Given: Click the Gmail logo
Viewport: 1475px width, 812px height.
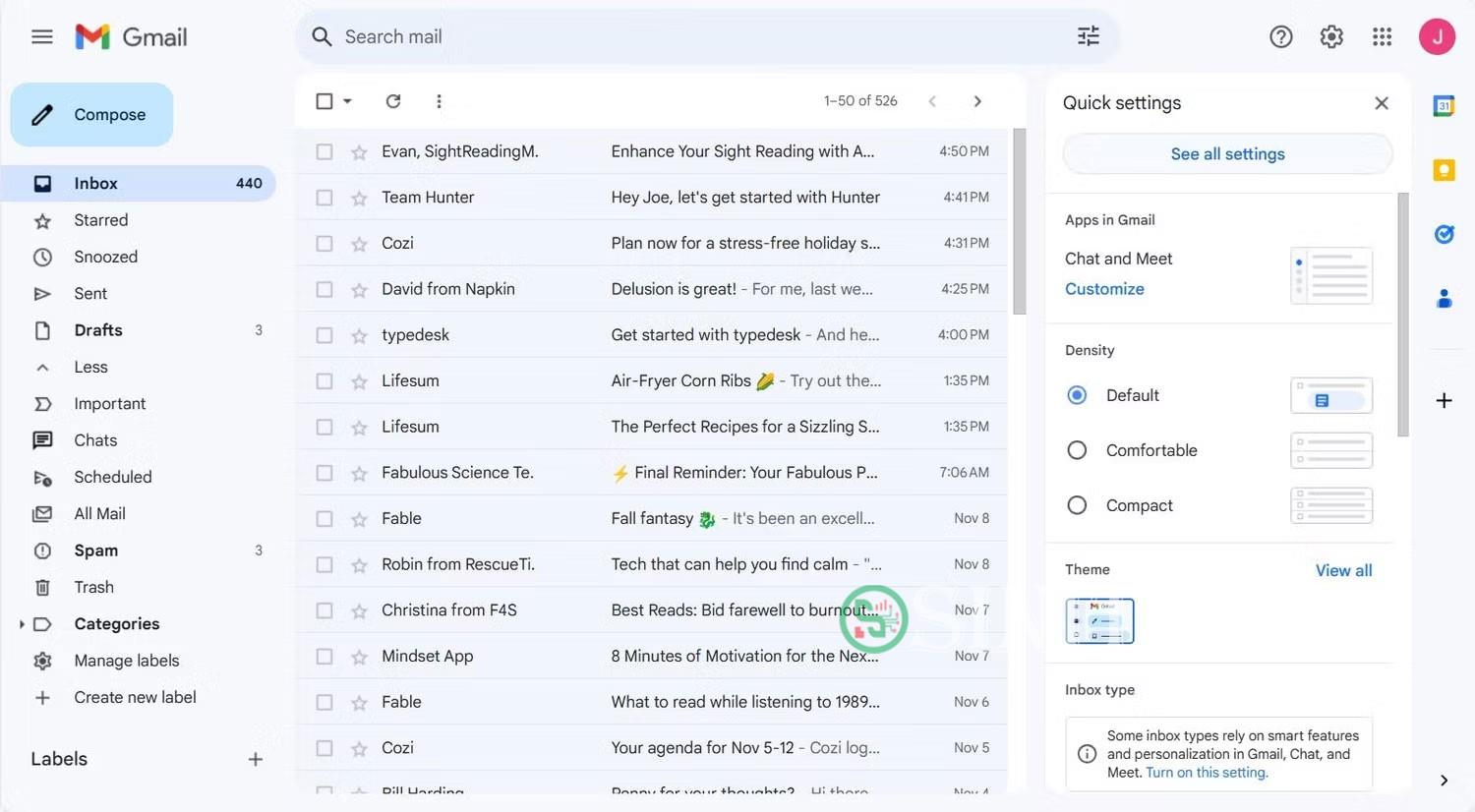Looking at the screenshot, I should click(x=131, y=37).
